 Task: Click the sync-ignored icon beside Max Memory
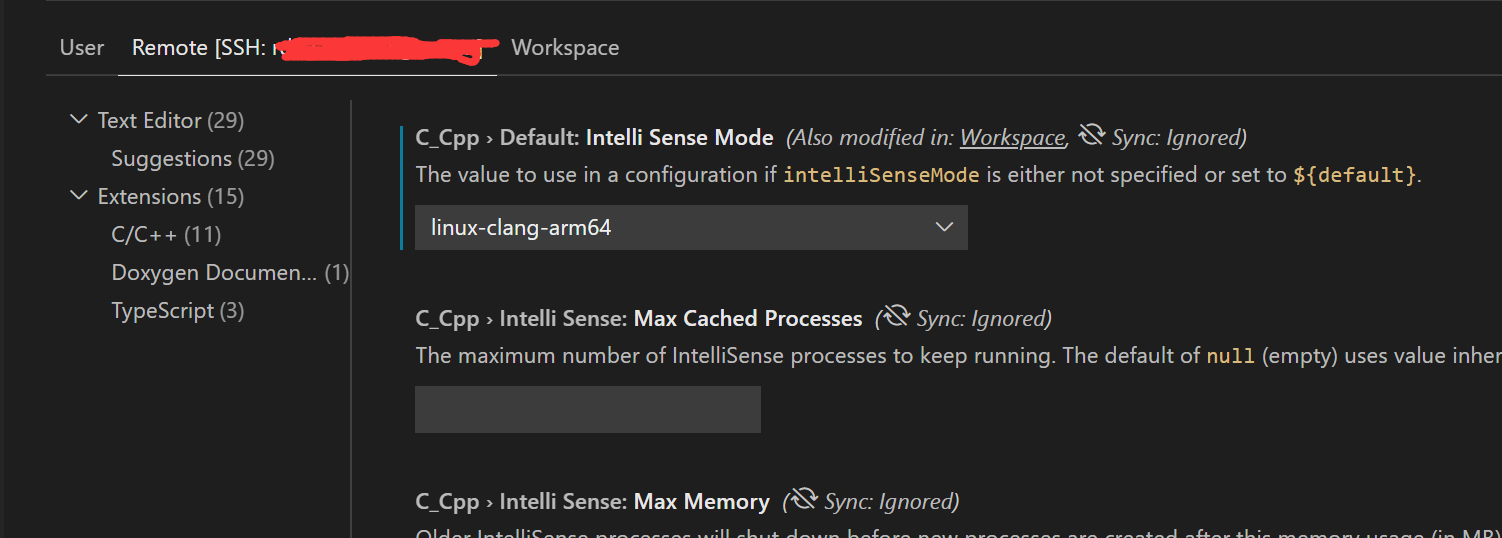click(x=804, y=499)
